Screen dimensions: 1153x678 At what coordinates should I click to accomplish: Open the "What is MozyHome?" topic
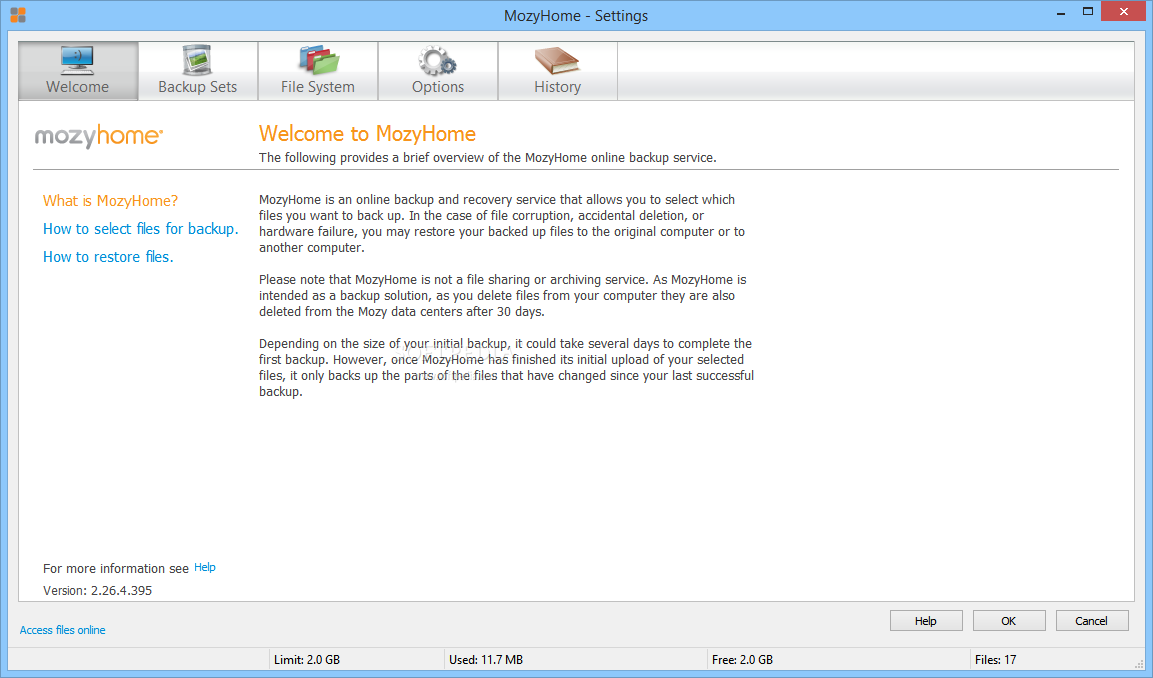coord(111,201)
